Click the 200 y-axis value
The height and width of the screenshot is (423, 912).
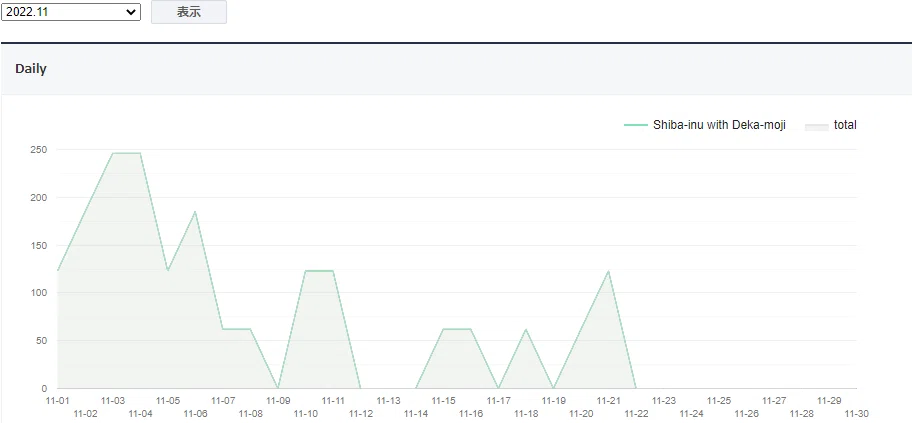point(39,197)
